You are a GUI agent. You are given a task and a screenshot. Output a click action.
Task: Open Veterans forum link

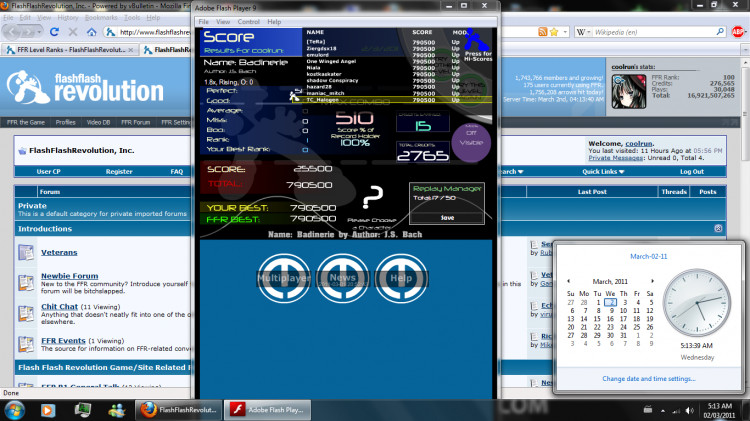[59, 253]
